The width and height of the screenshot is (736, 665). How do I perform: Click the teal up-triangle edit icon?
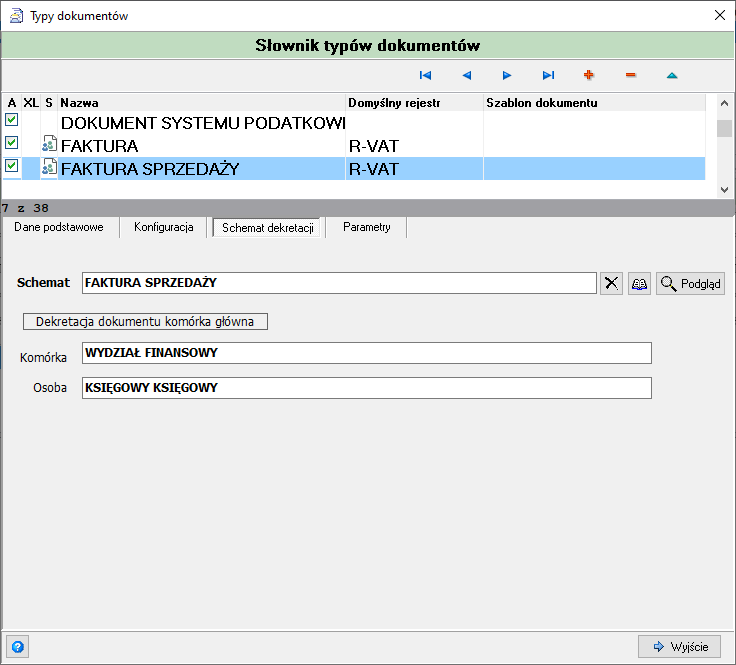[x=672, y=75]
